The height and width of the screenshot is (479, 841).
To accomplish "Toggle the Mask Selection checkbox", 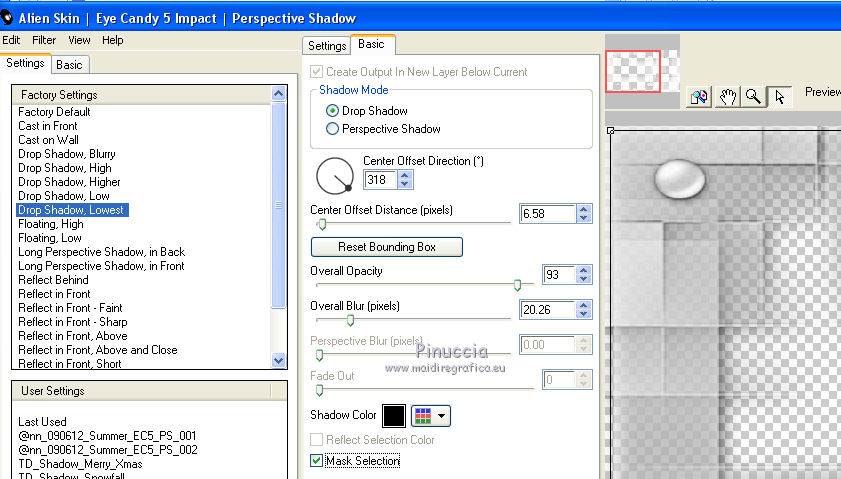I will 316,460.
